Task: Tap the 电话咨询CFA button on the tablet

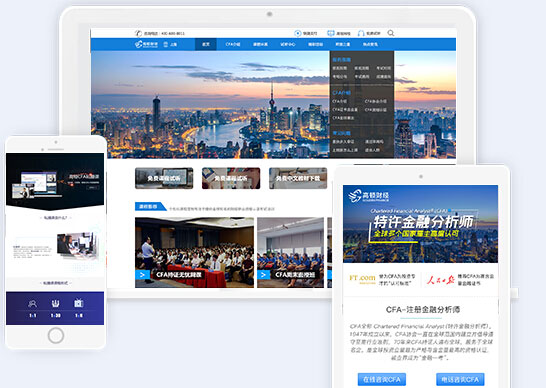Action: pyautogui.click(x=460, y=379)
